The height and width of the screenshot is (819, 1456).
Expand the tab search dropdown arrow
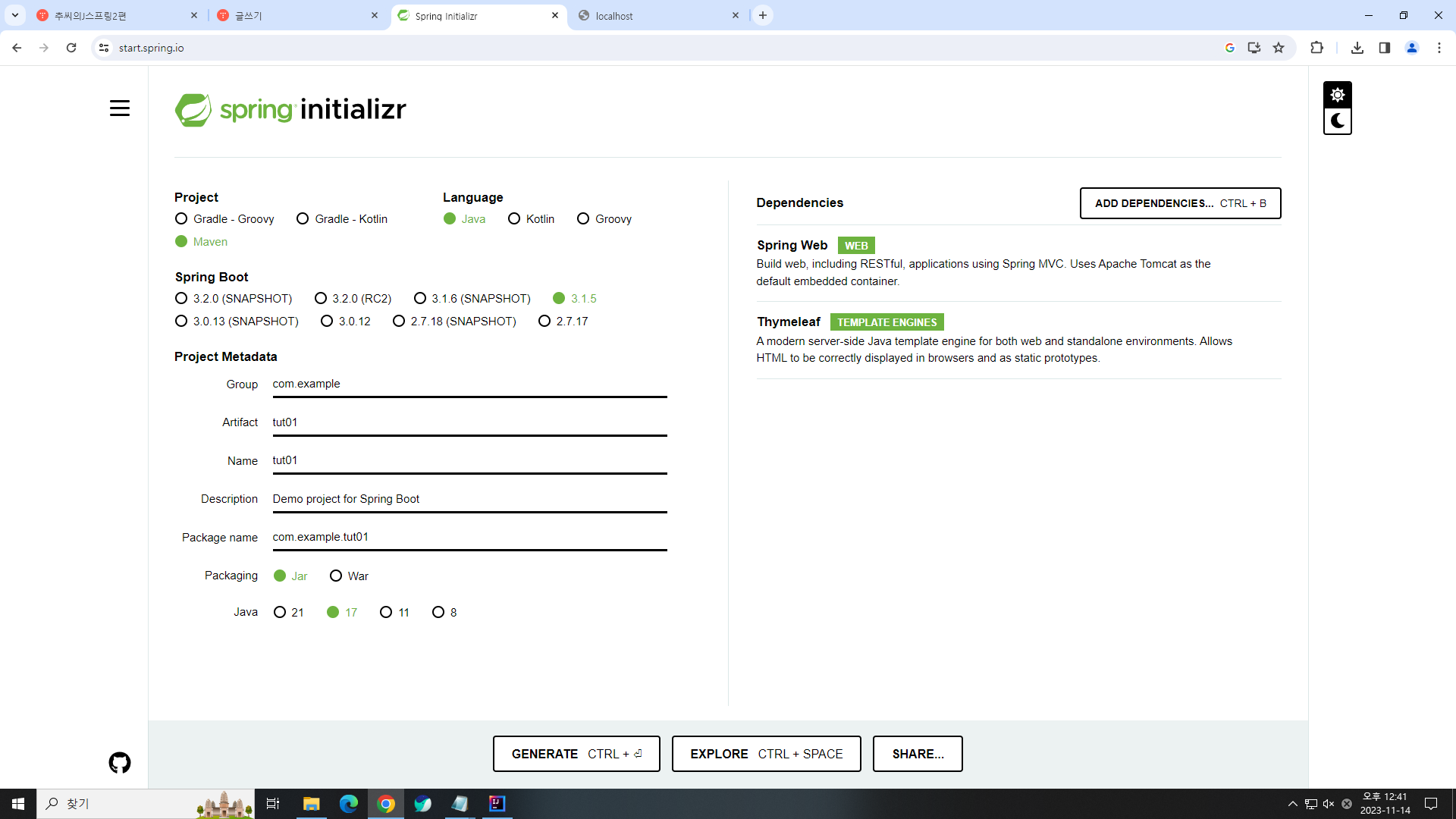click(x=14, y=15)
